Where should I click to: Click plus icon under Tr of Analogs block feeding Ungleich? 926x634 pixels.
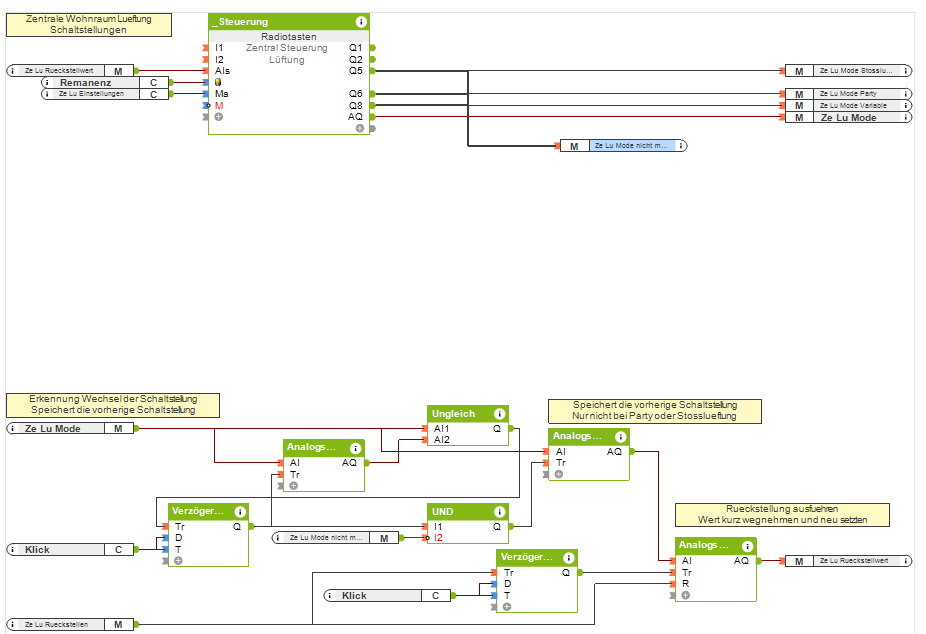tap(294, 486)
